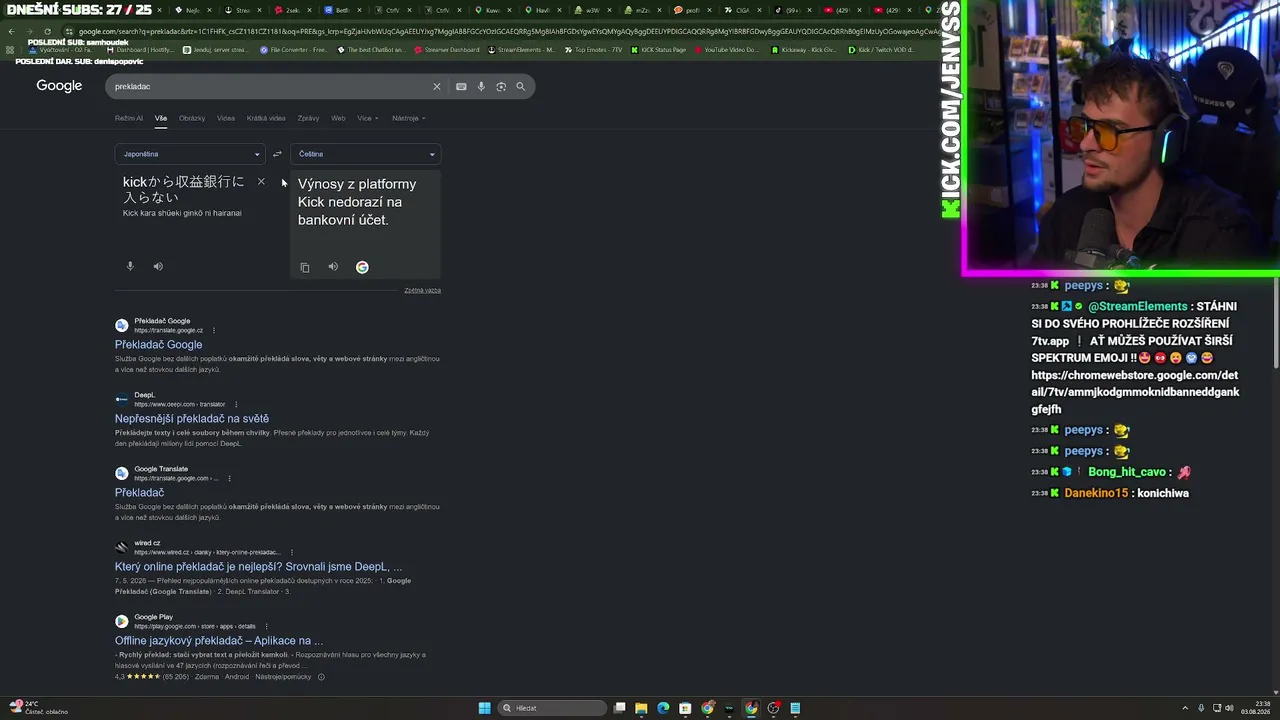The image size is (1280, 720).
Task: Click chat username Danekino15
Action: click(1096, 493)
